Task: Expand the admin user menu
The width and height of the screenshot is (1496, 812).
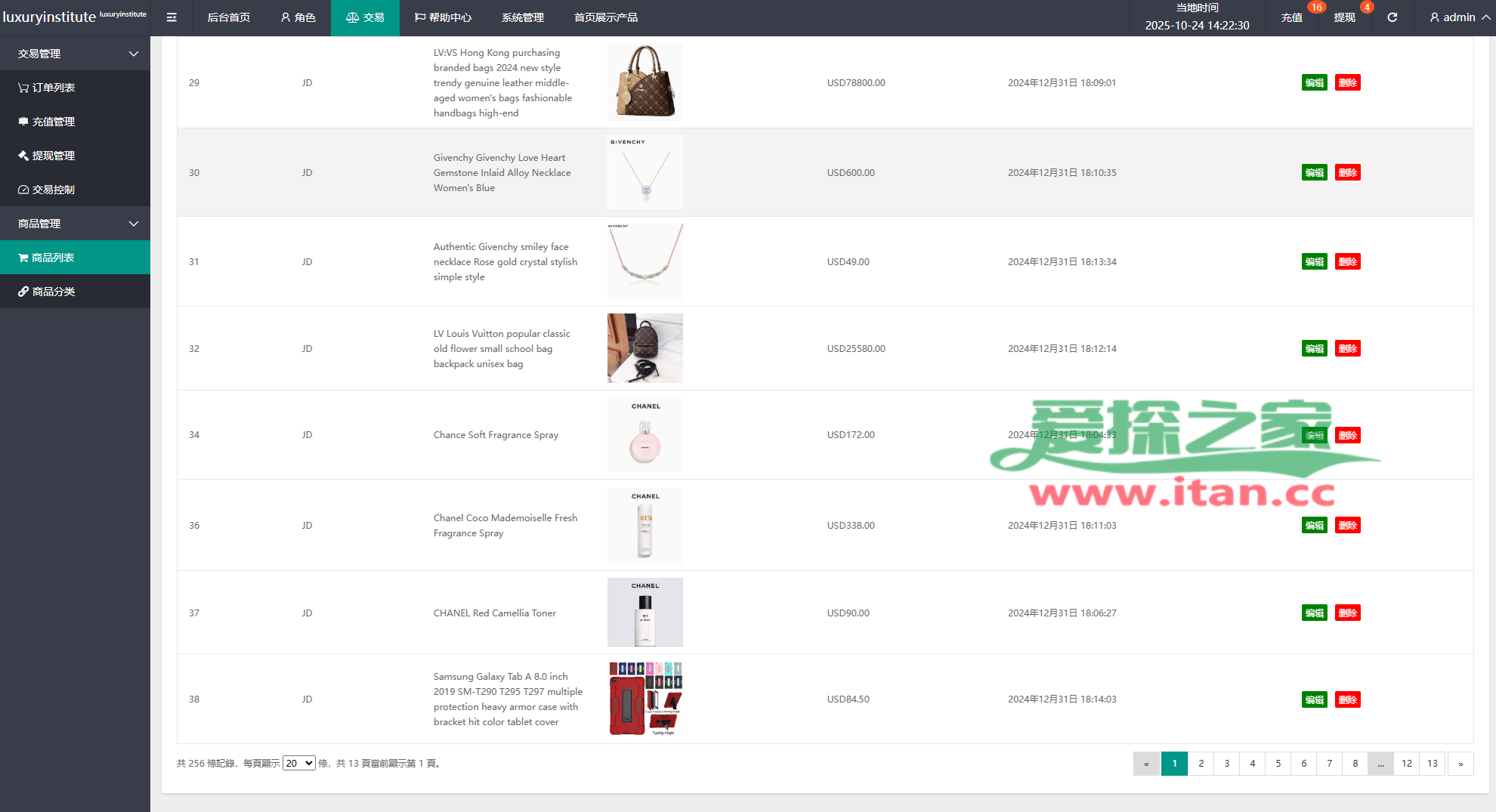Action: pyautogui.click(x=1458, y=17)
